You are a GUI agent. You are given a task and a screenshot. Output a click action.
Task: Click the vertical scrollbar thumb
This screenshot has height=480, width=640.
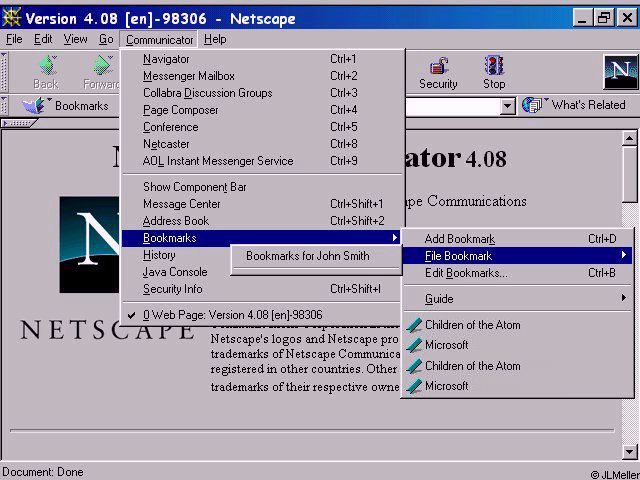pos(629,175)
